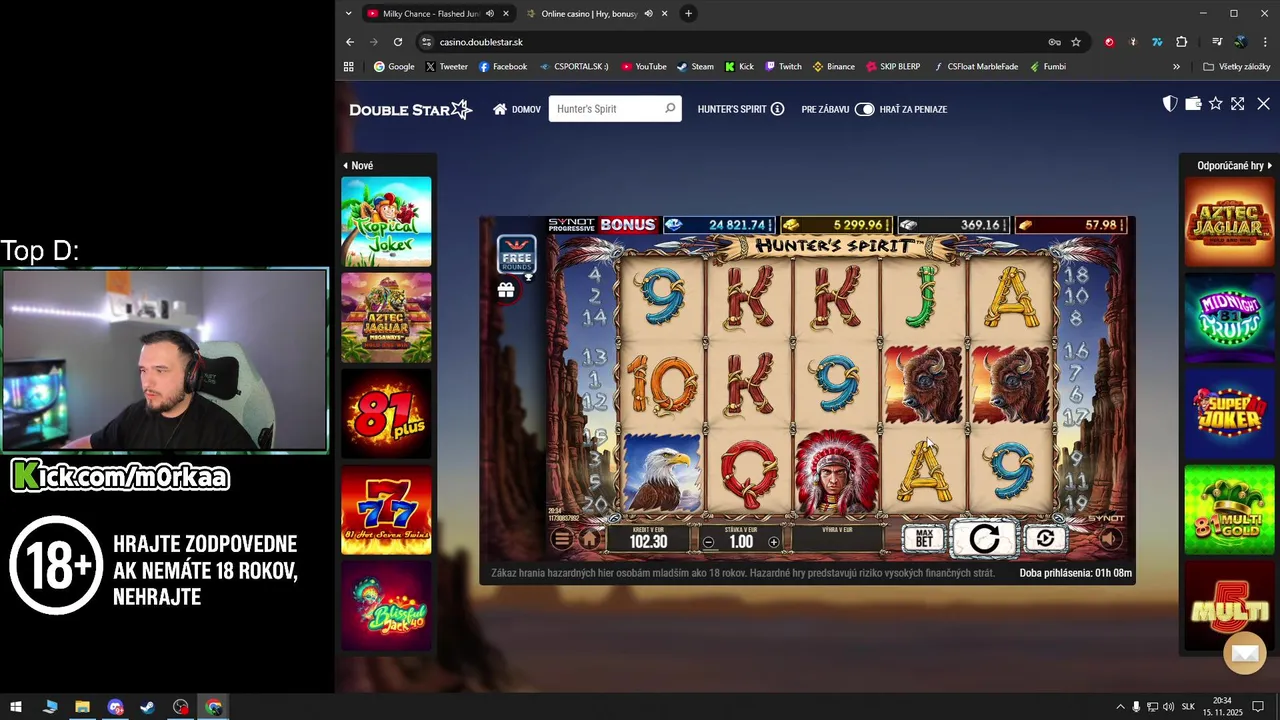Viewport: 1280px width, 720px height.
Task: Click the home icon in the game panel
Action: 590,540
